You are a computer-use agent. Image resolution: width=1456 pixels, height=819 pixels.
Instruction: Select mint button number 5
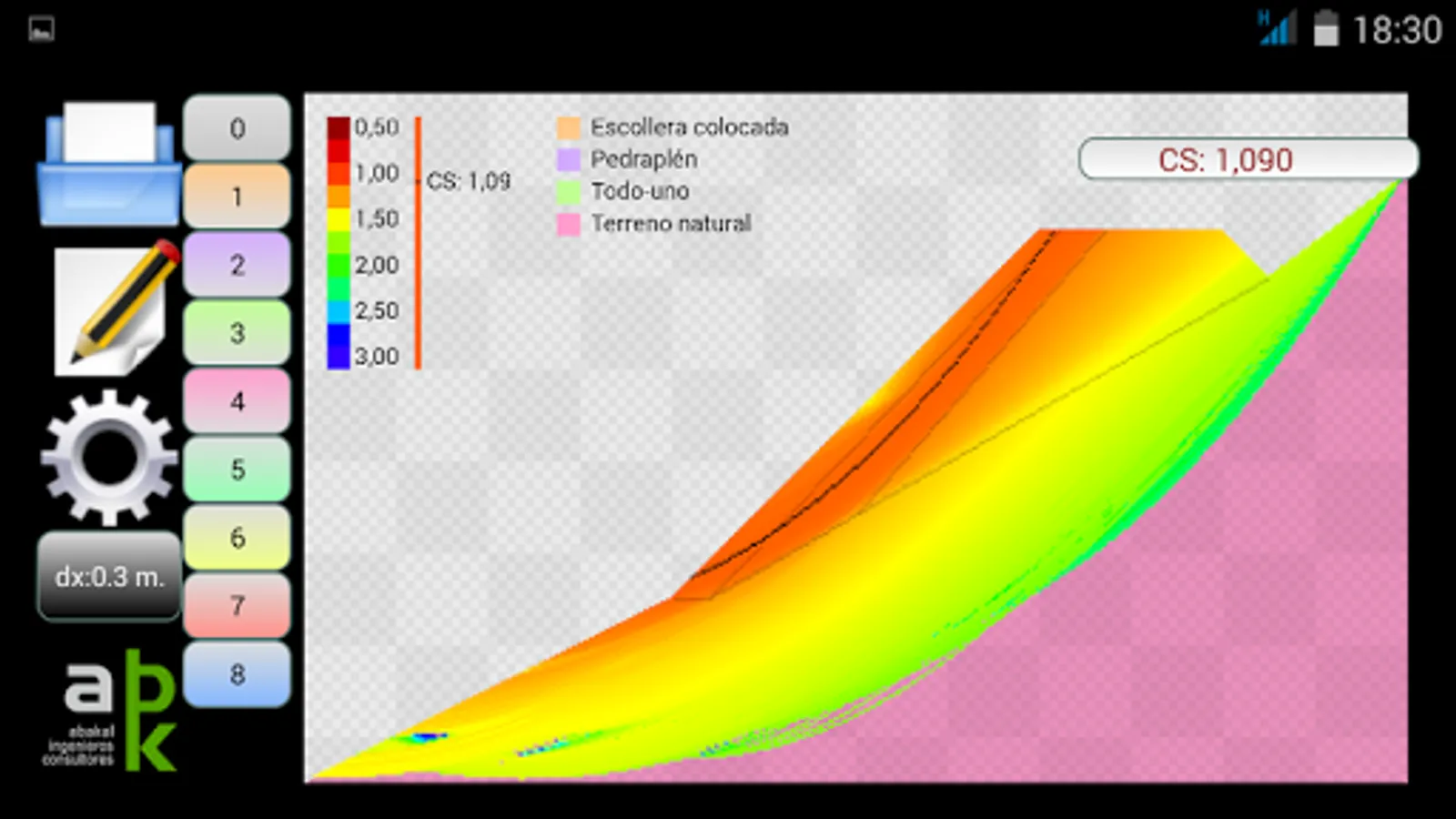(237, 470)
